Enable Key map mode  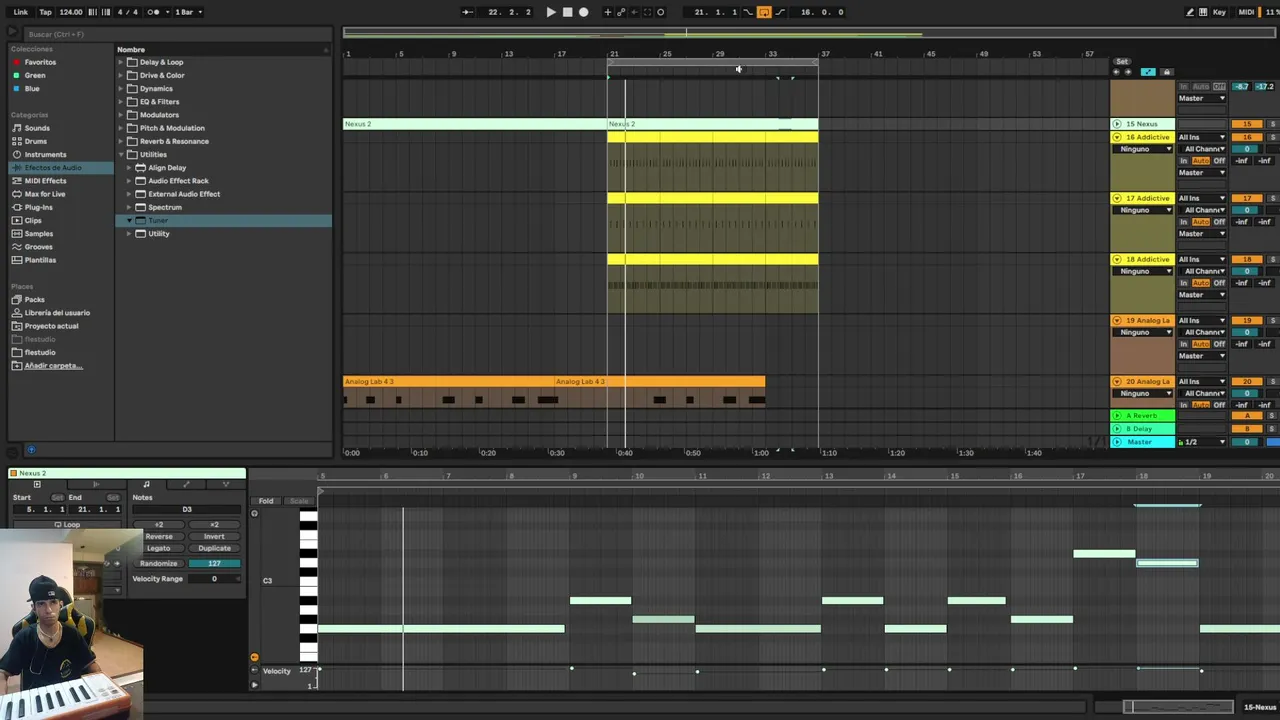coord(1219,12)
